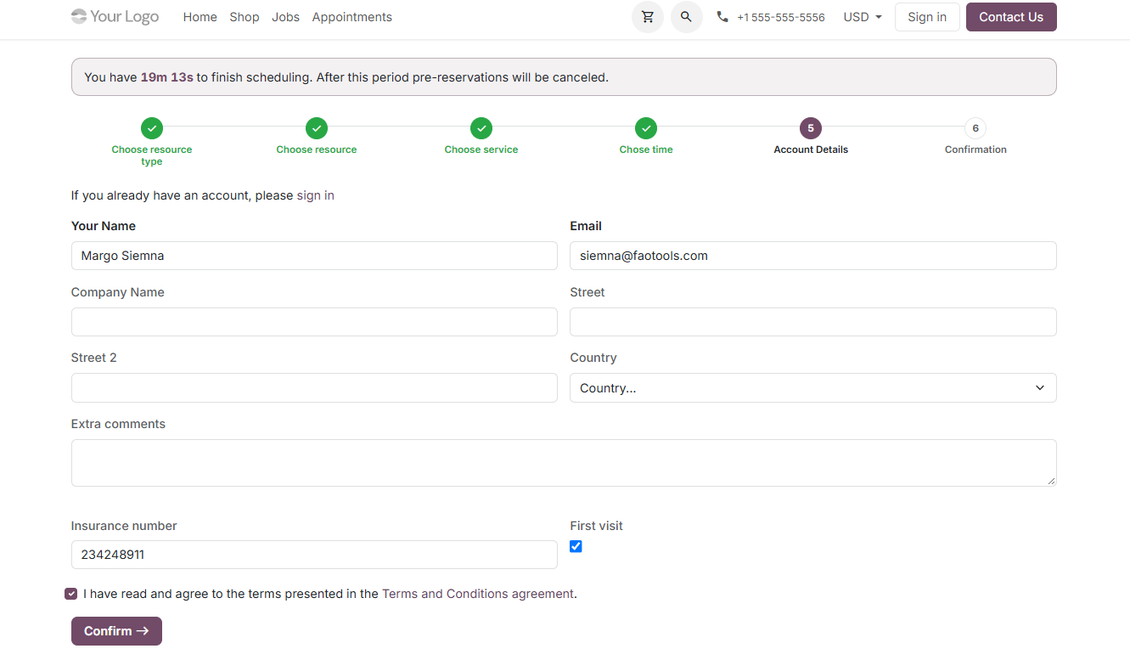Click the Choose resource step label
The width and height of the screenshot is (1130, 660).
[316, 149]
